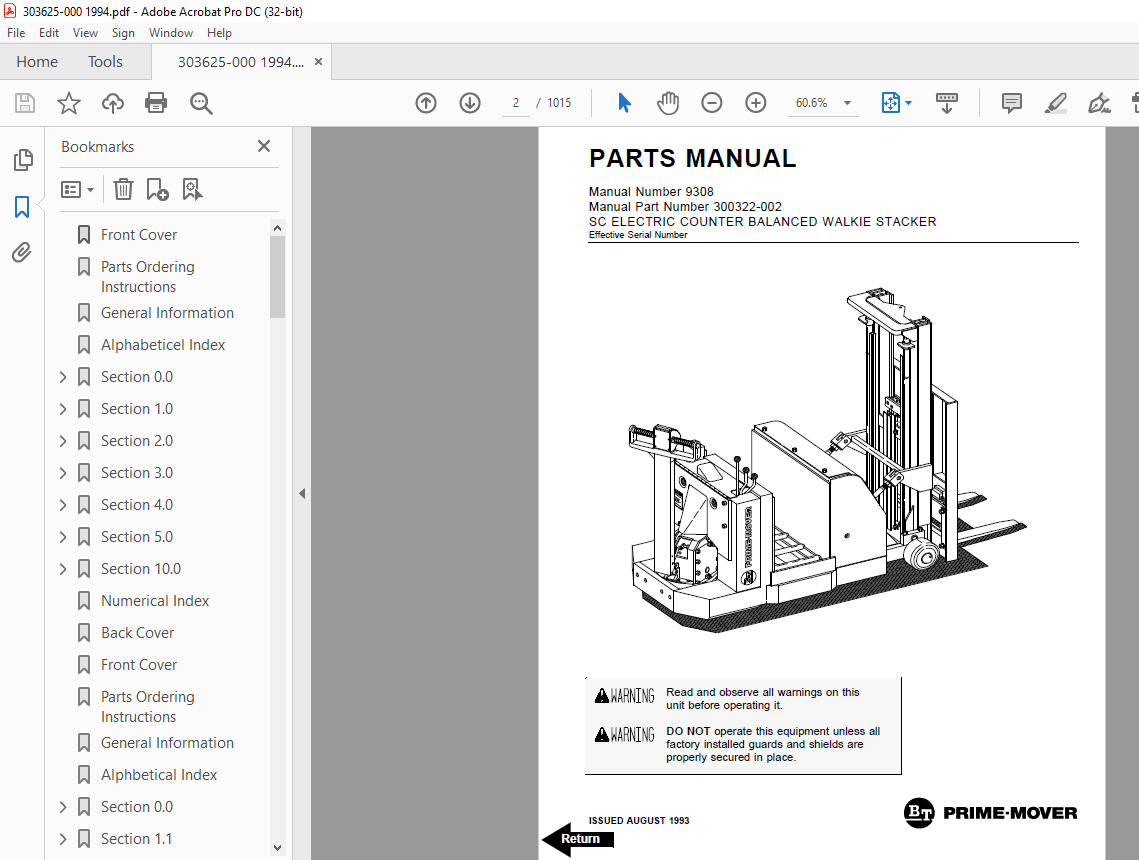Select the Highlight text pen tool
The height and width of the screenshot is (860, 1139).
(1055, 103)
